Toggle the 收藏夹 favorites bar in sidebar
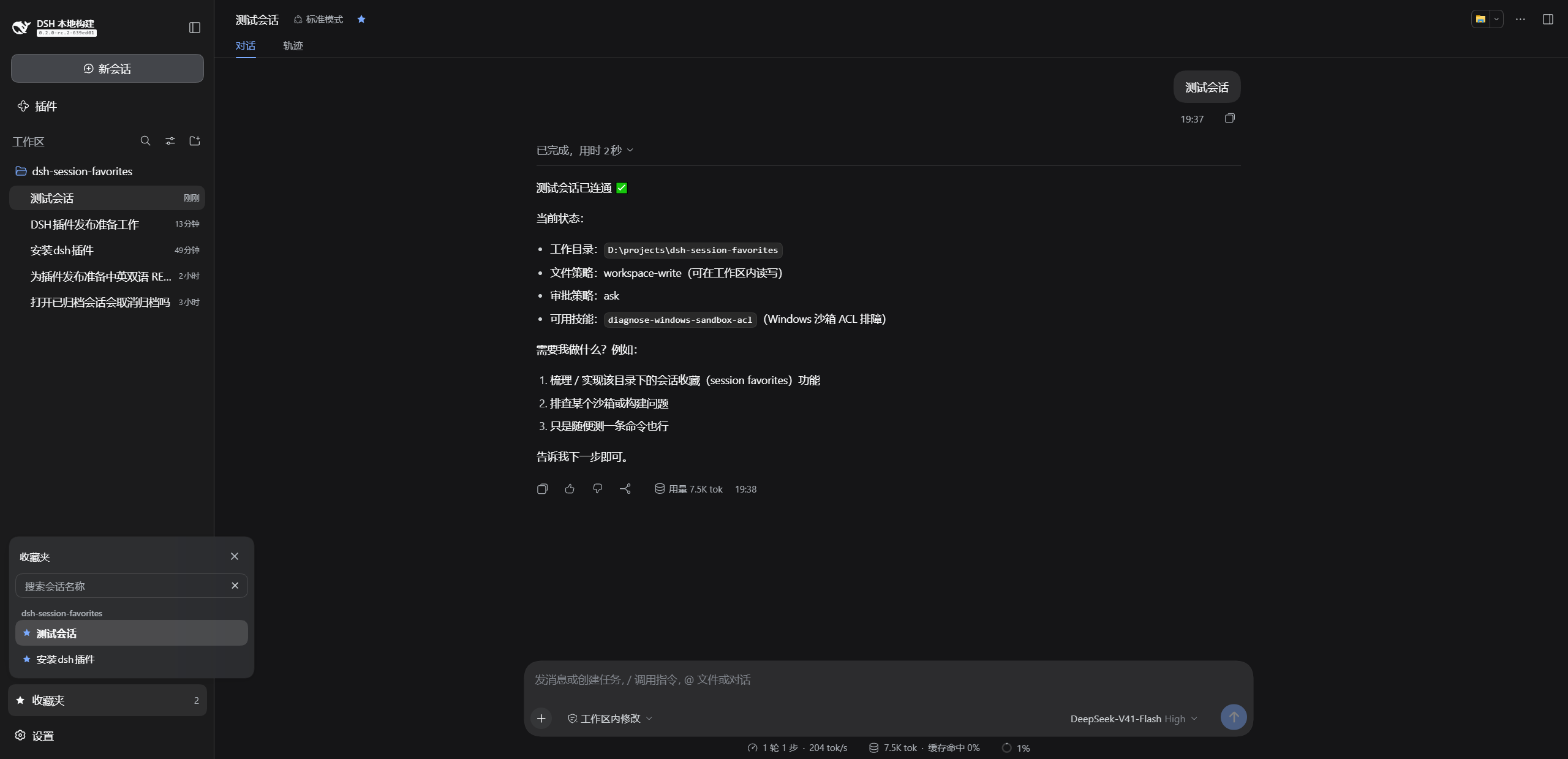Viewport: 1568px width, 759px height. point(107,700)
